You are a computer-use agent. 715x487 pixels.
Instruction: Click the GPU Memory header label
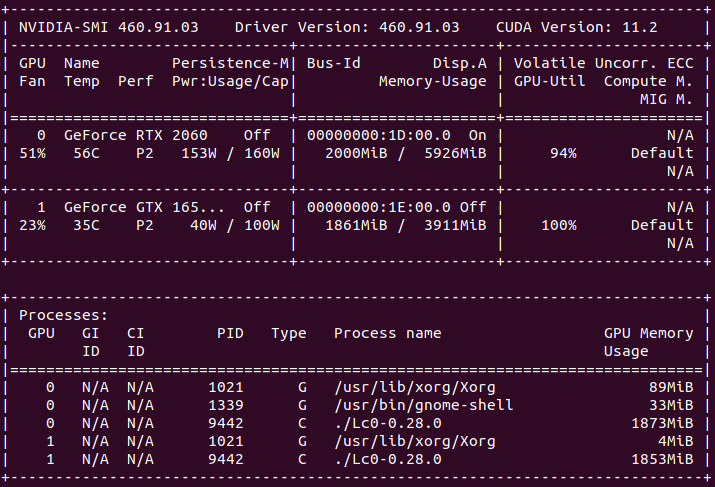(648, 334)
